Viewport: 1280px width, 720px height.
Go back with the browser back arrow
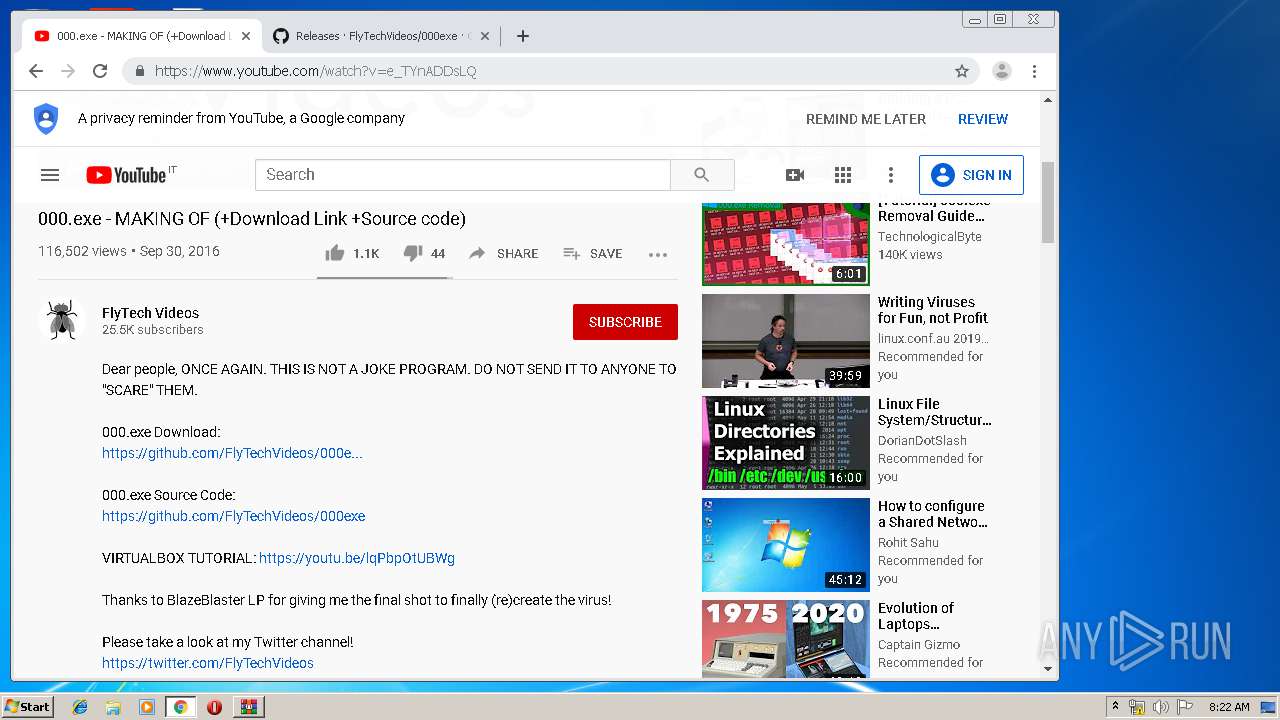(x=36, y=71)
